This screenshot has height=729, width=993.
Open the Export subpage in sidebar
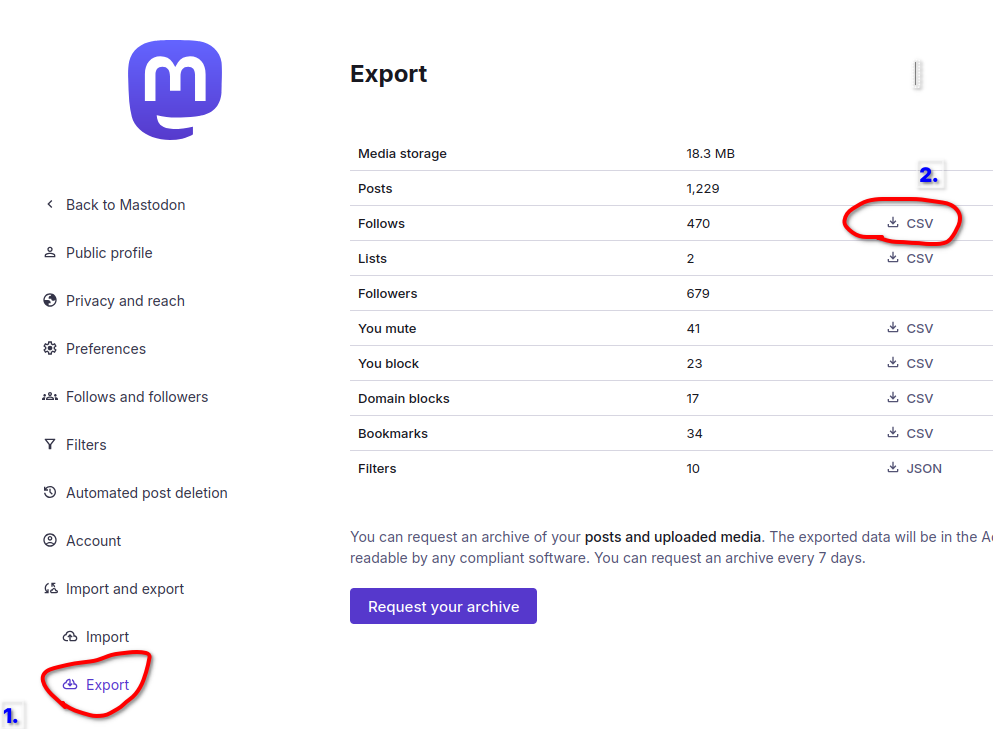coord(107,685)
